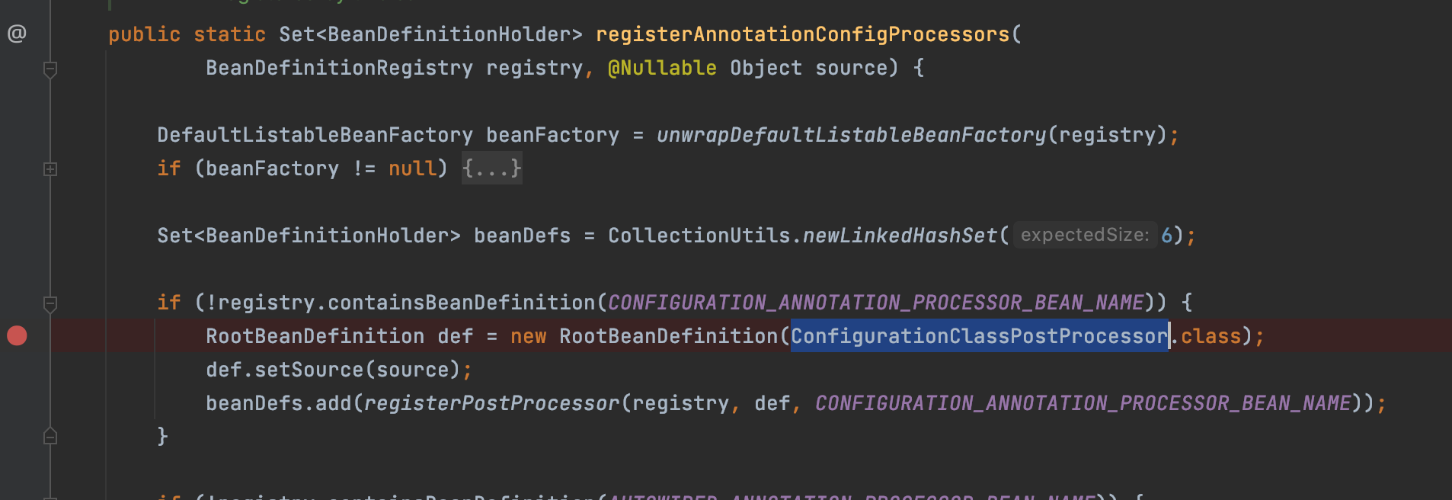Image resolution: width=1452 pixels, height=500 pixels.
Task: Click the expectedSize parameter hint
Action: 1085,236
